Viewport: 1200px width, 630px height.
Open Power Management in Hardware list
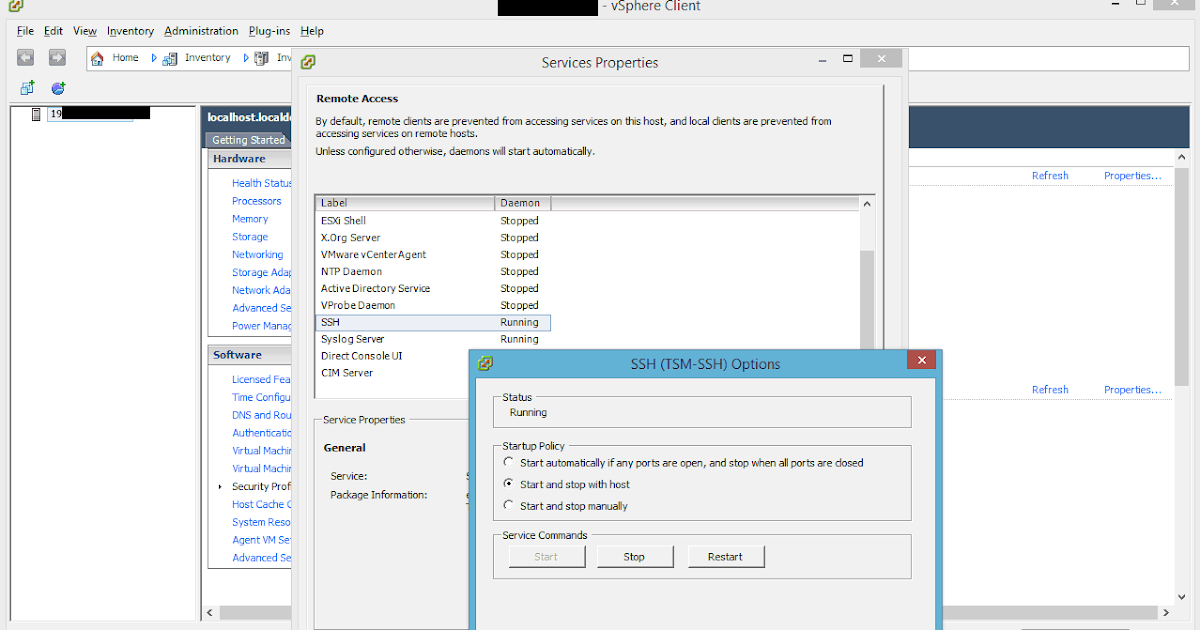[x=262, y=326]
